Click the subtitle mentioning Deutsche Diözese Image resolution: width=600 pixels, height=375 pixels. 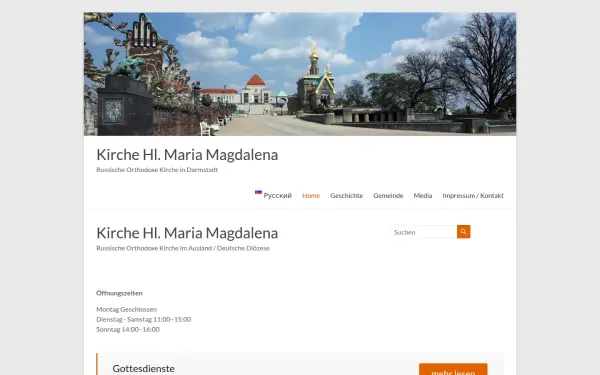[x=183, y=248]
